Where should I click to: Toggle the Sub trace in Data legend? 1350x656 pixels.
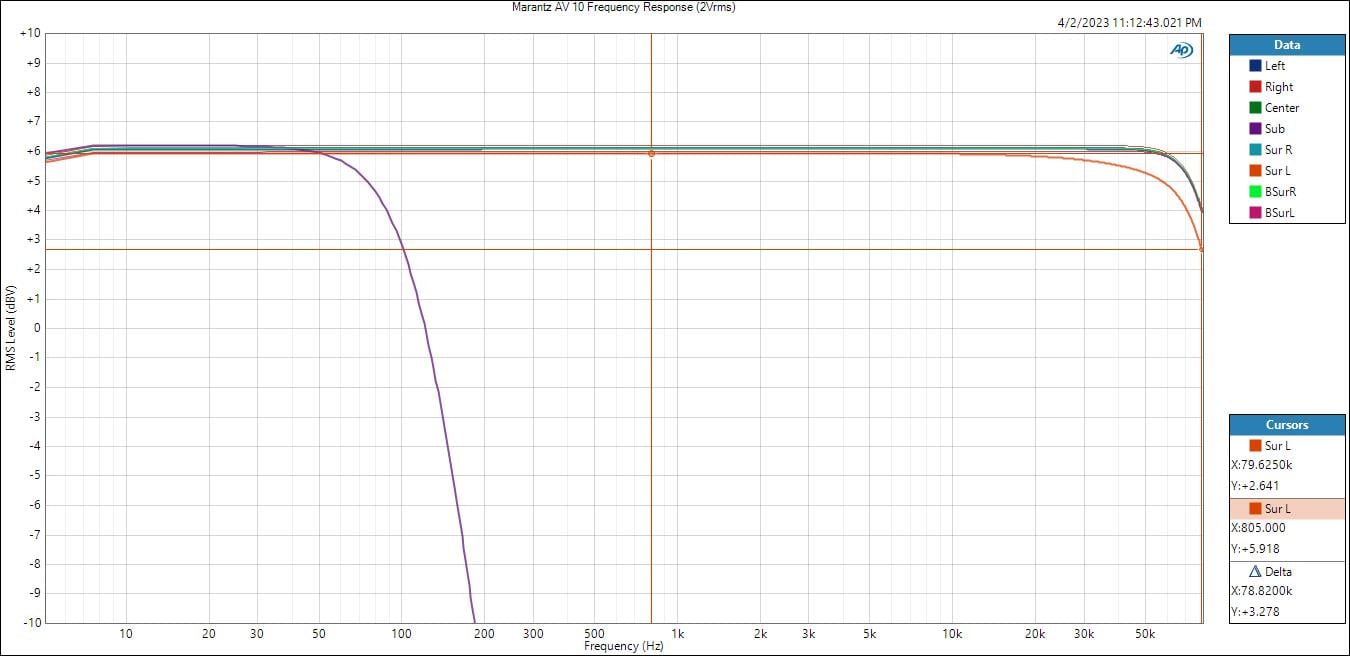1274,129
